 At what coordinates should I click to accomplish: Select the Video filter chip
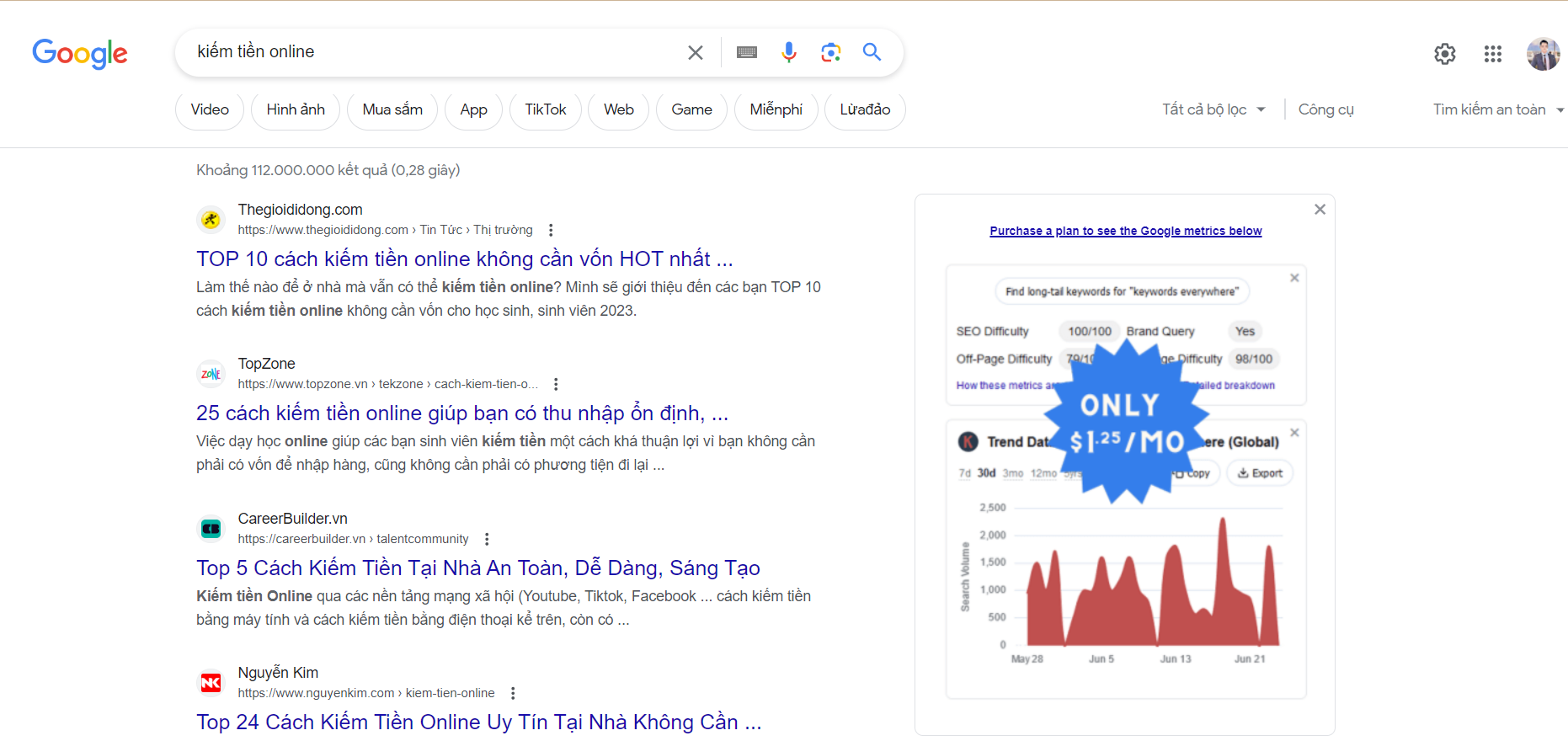tap(210, 110)
